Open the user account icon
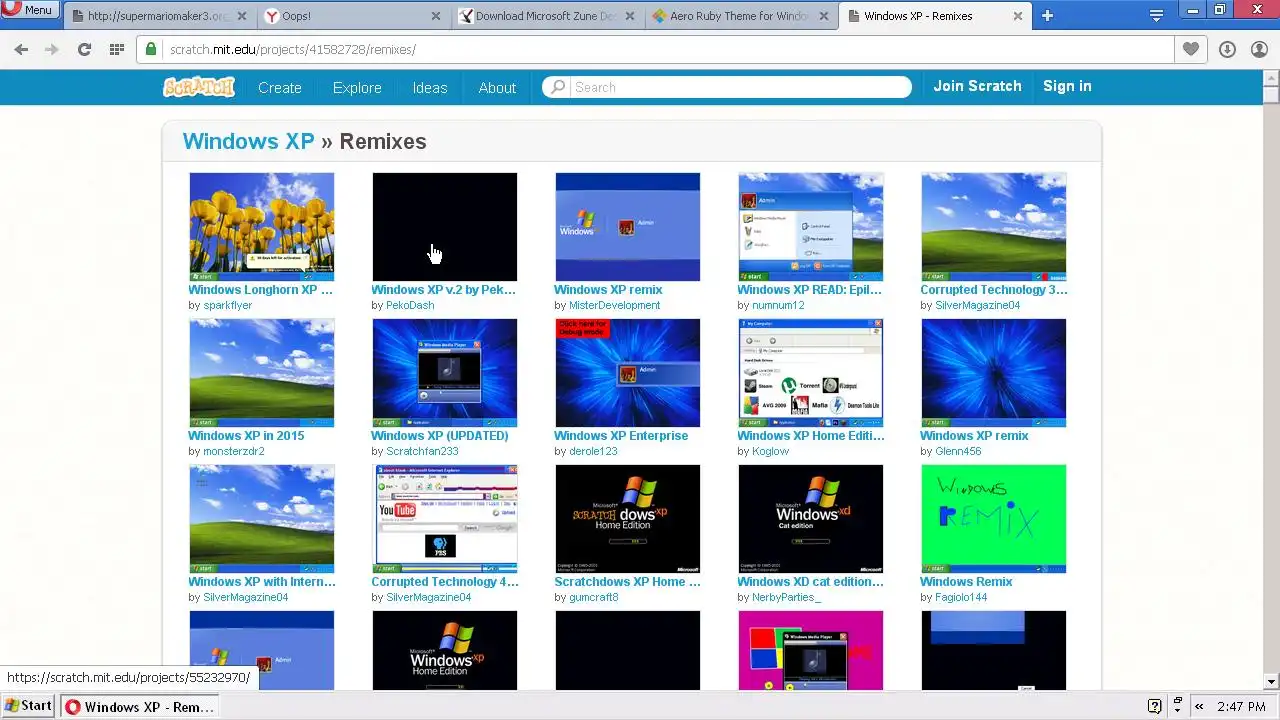Screen dimensions: 1280x720 (1259, 49)
